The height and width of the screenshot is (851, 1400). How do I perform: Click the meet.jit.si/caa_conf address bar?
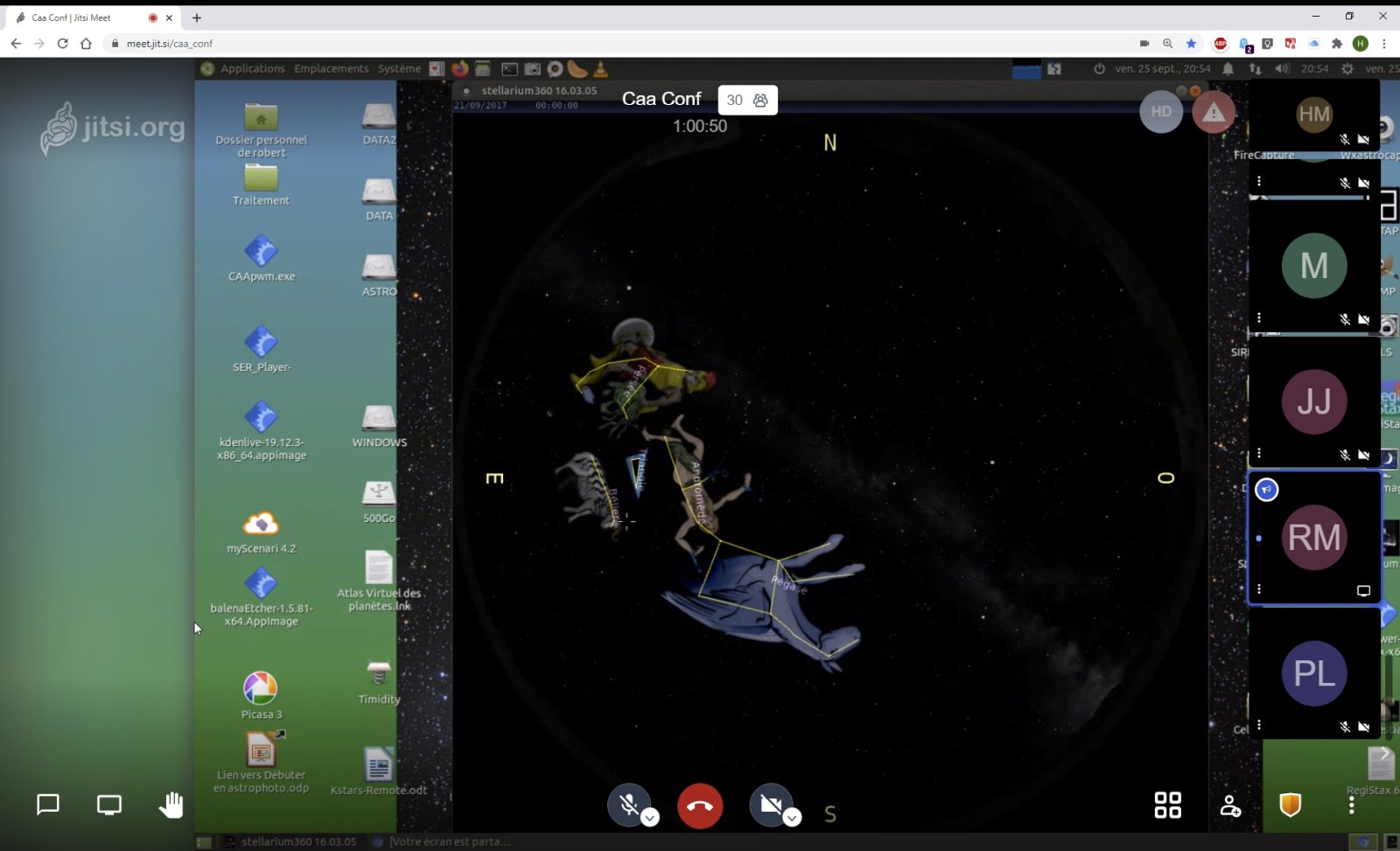pos(612,43)
